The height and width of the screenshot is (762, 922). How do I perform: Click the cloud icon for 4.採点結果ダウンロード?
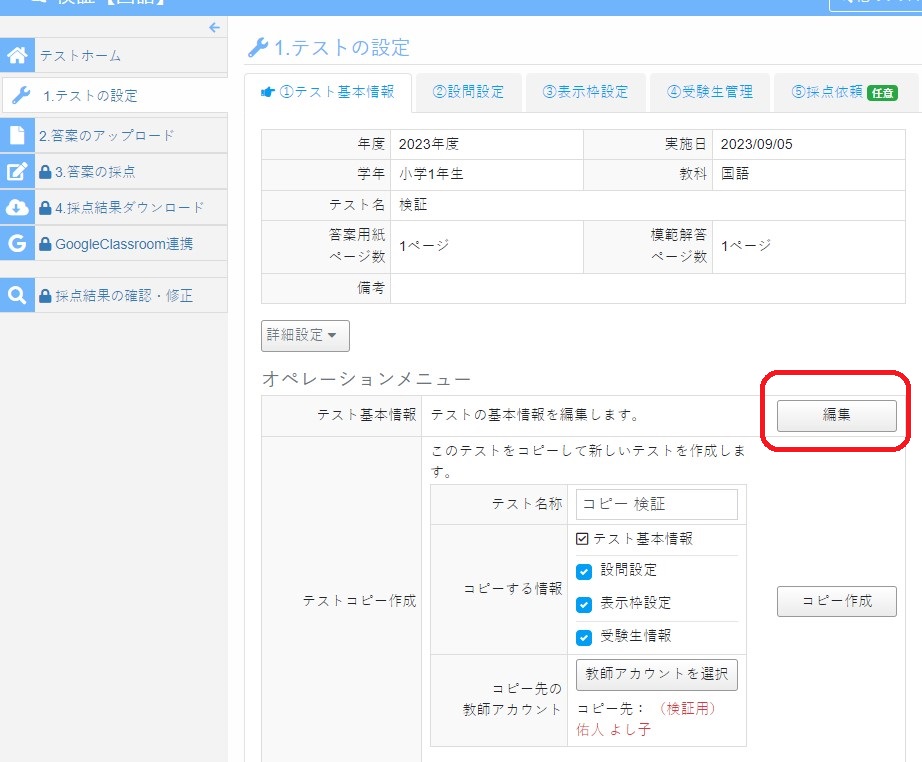[x=17, y=207]
